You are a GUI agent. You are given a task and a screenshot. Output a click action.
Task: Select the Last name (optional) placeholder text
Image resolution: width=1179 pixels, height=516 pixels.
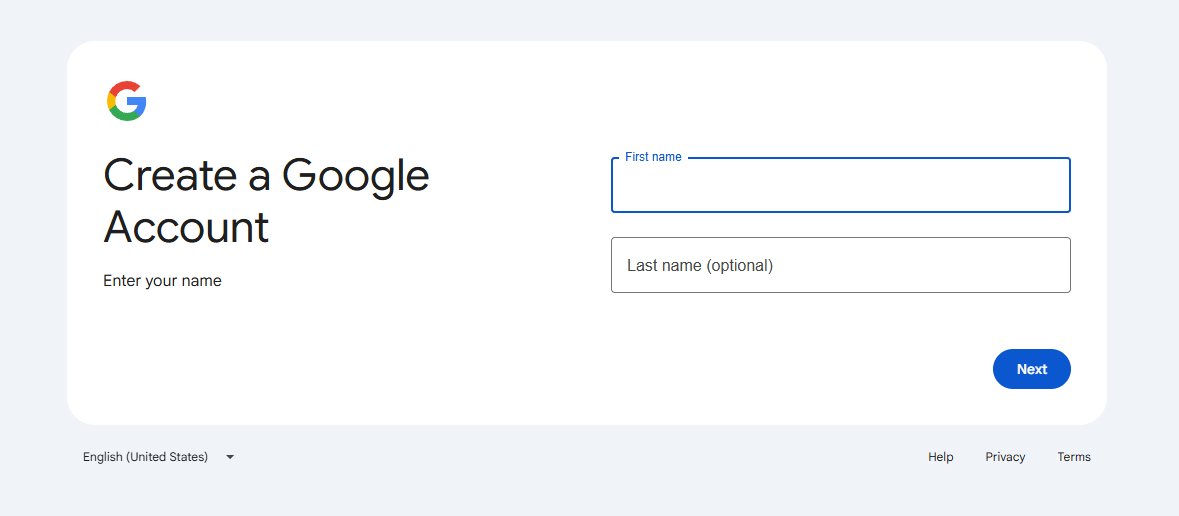coord(700,266)
